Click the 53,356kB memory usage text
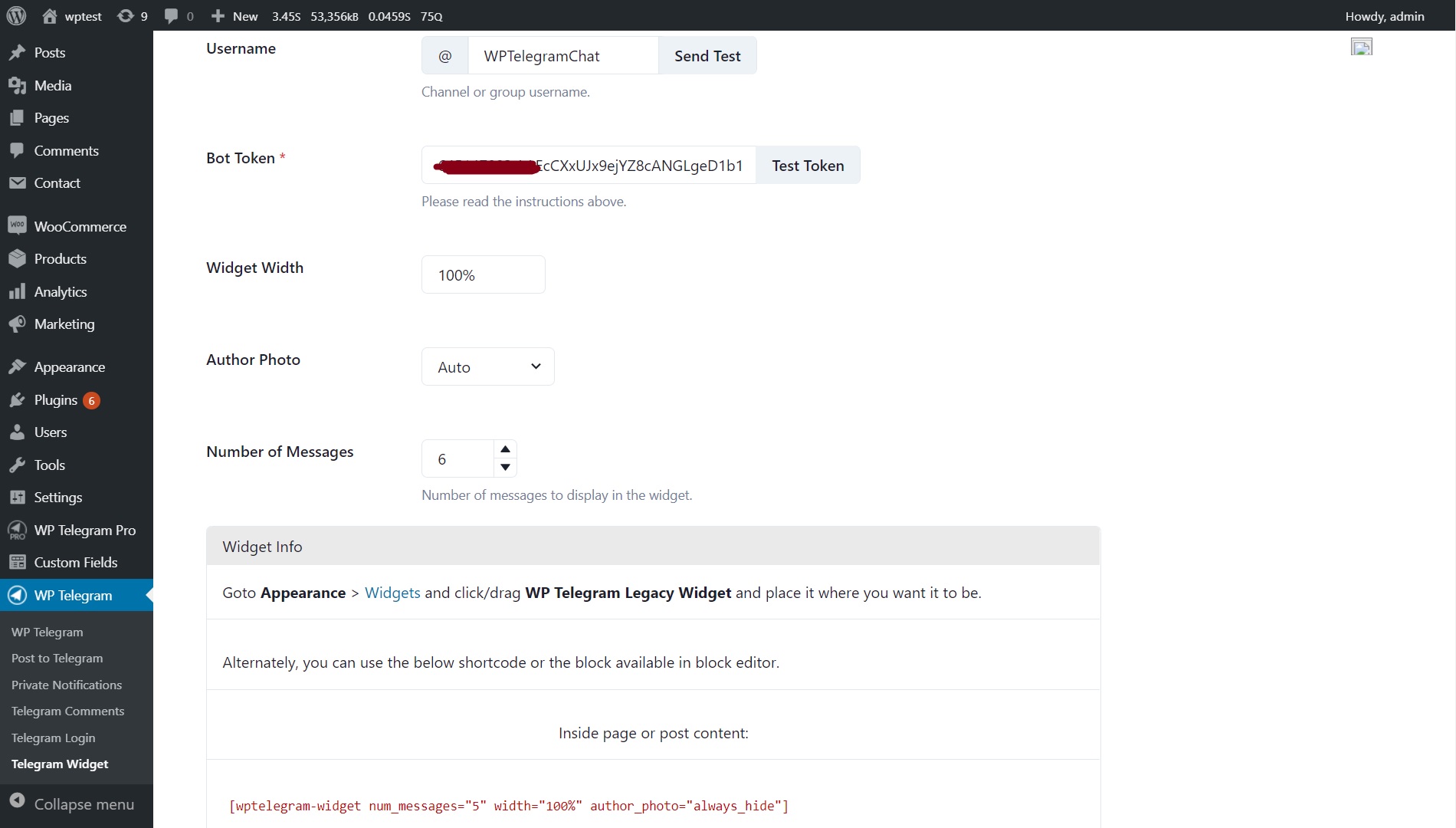Viewport: 1456px width, 828px height. (334, 16)
